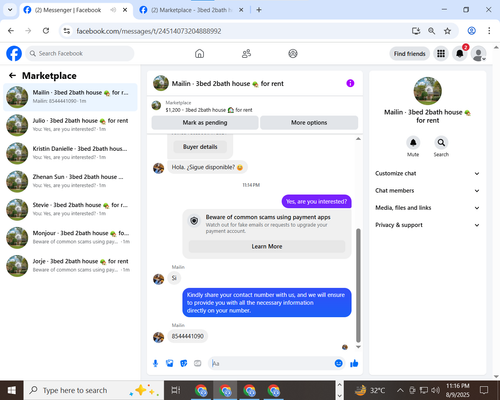Open conversation information purple icon
Viewport: 500px width, 400px height.
coord(350,83)
